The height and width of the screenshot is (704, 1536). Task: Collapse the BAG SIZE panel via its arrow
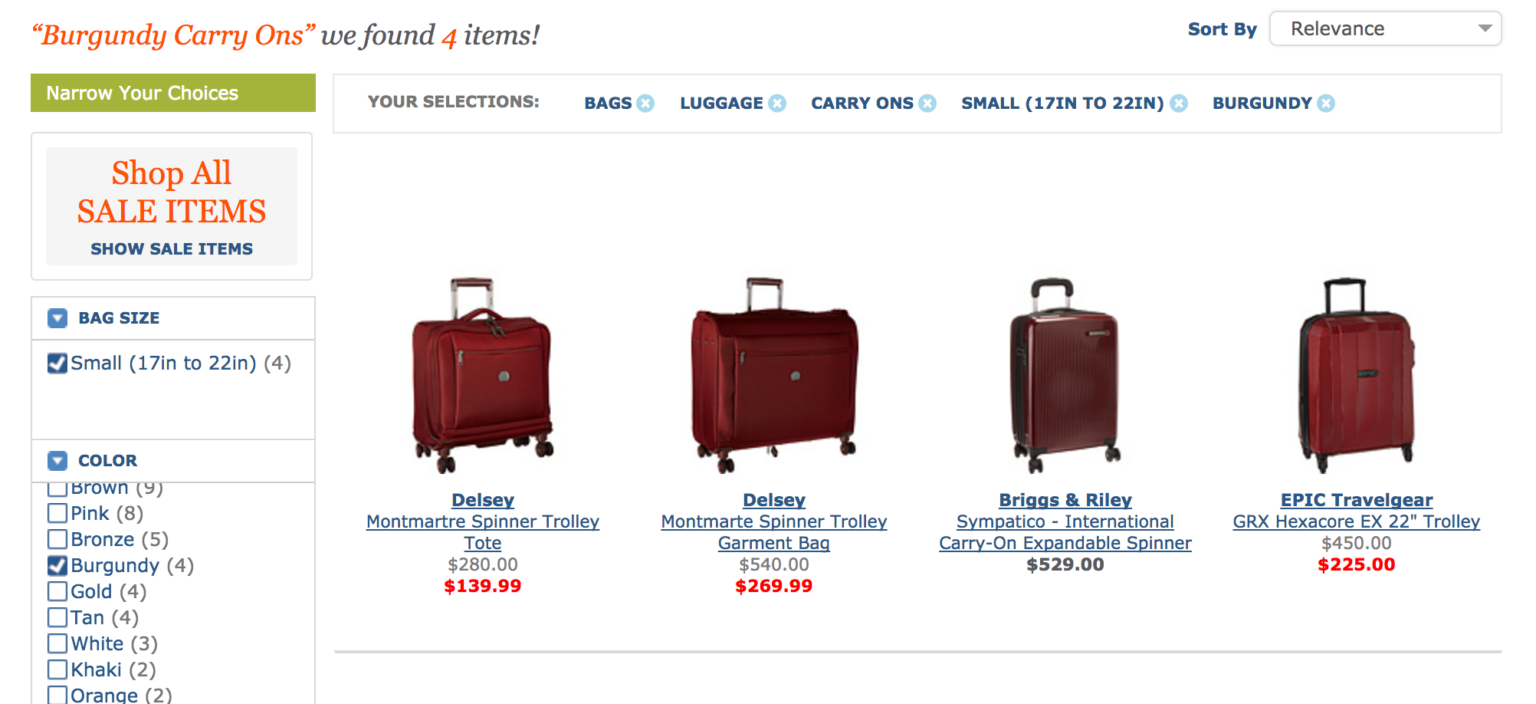point(57,318)
